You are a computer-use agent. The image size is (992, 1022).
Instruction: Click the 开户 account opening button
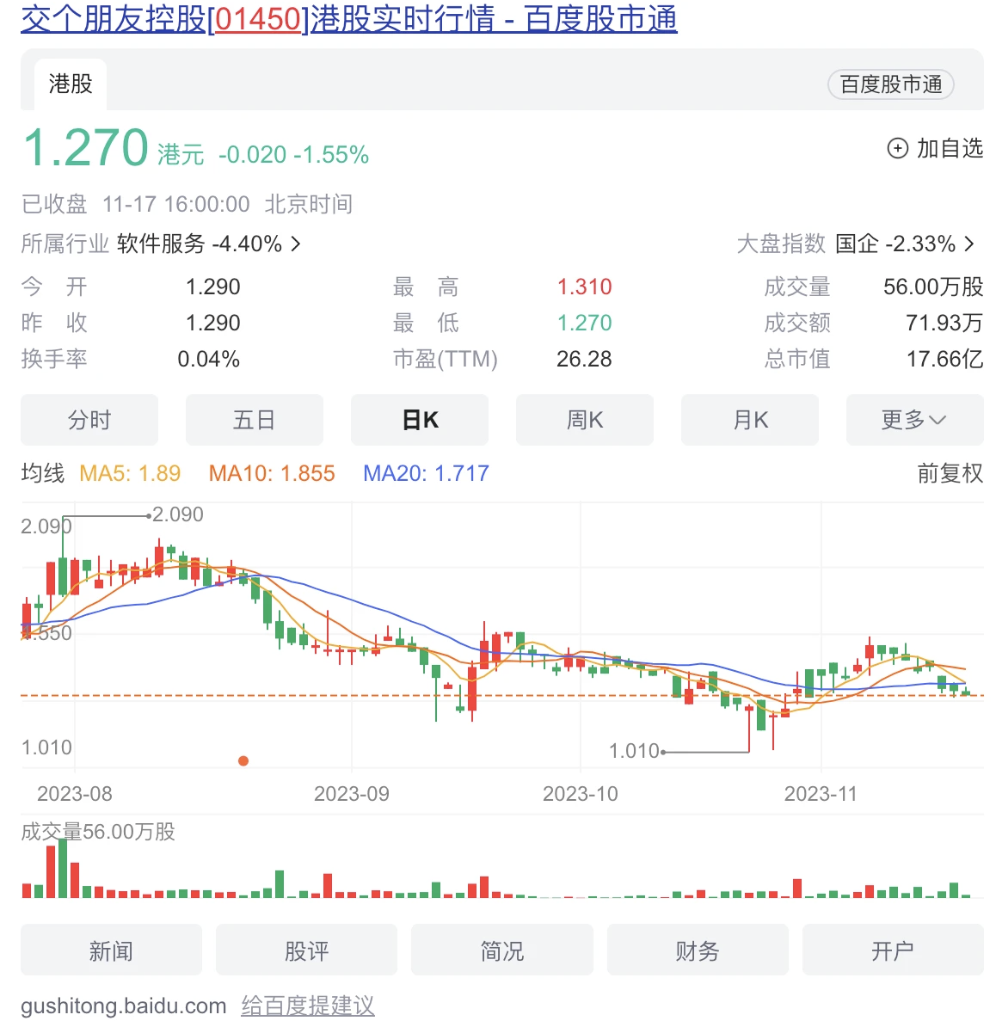(x=892, y=950)
